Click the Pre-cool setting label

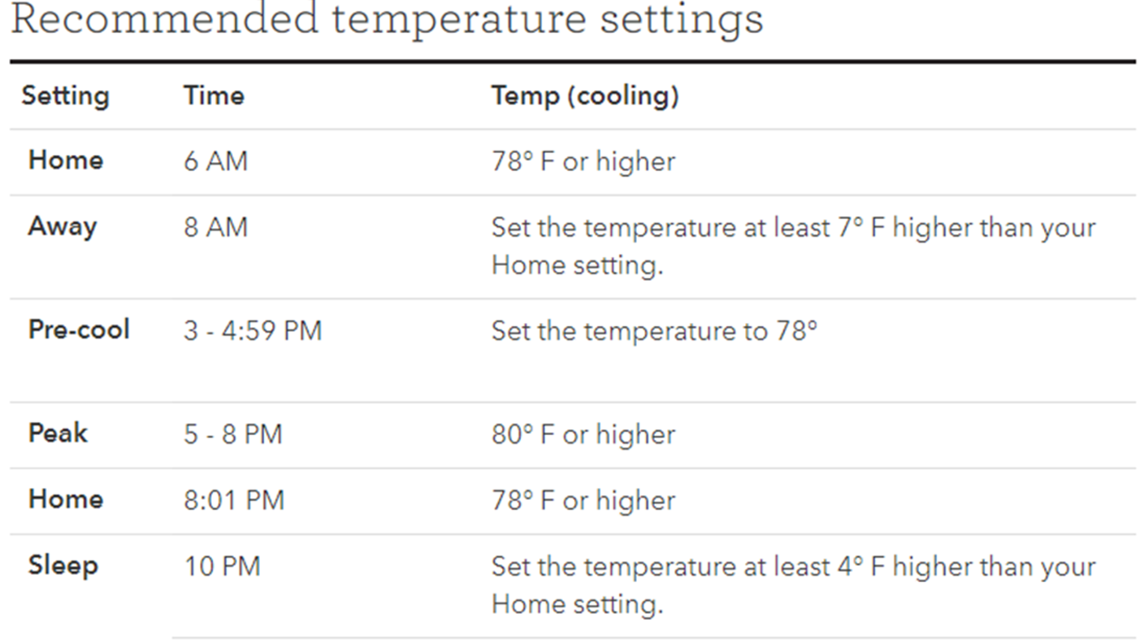click(79, 330)
